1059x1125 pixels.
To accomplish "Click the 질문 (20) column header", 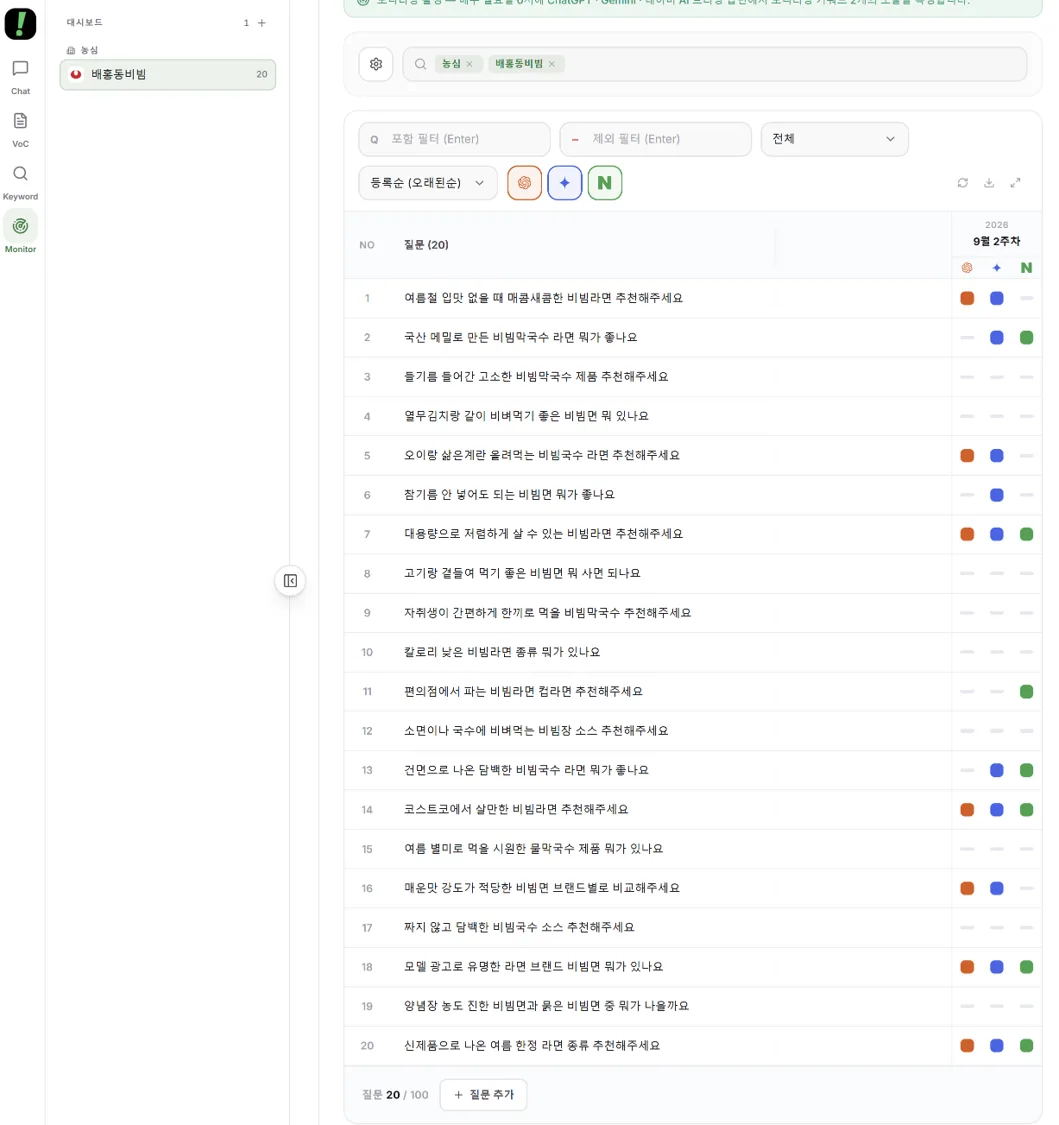I will (426, 245).
